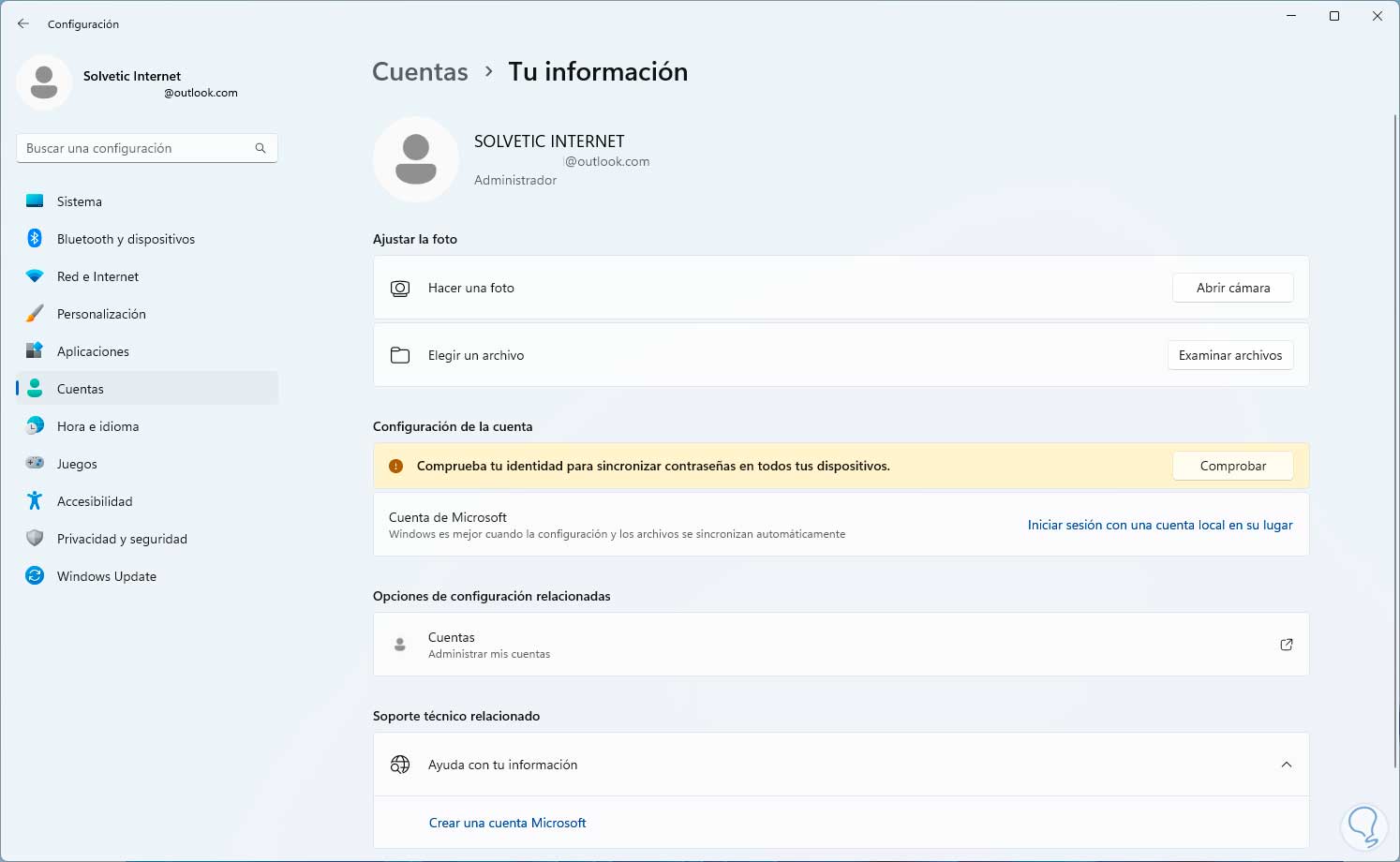The width and height of the screenshot is (1400, 862).
Task: Click the Abrir cámara button
Action: pos(1233,289)
